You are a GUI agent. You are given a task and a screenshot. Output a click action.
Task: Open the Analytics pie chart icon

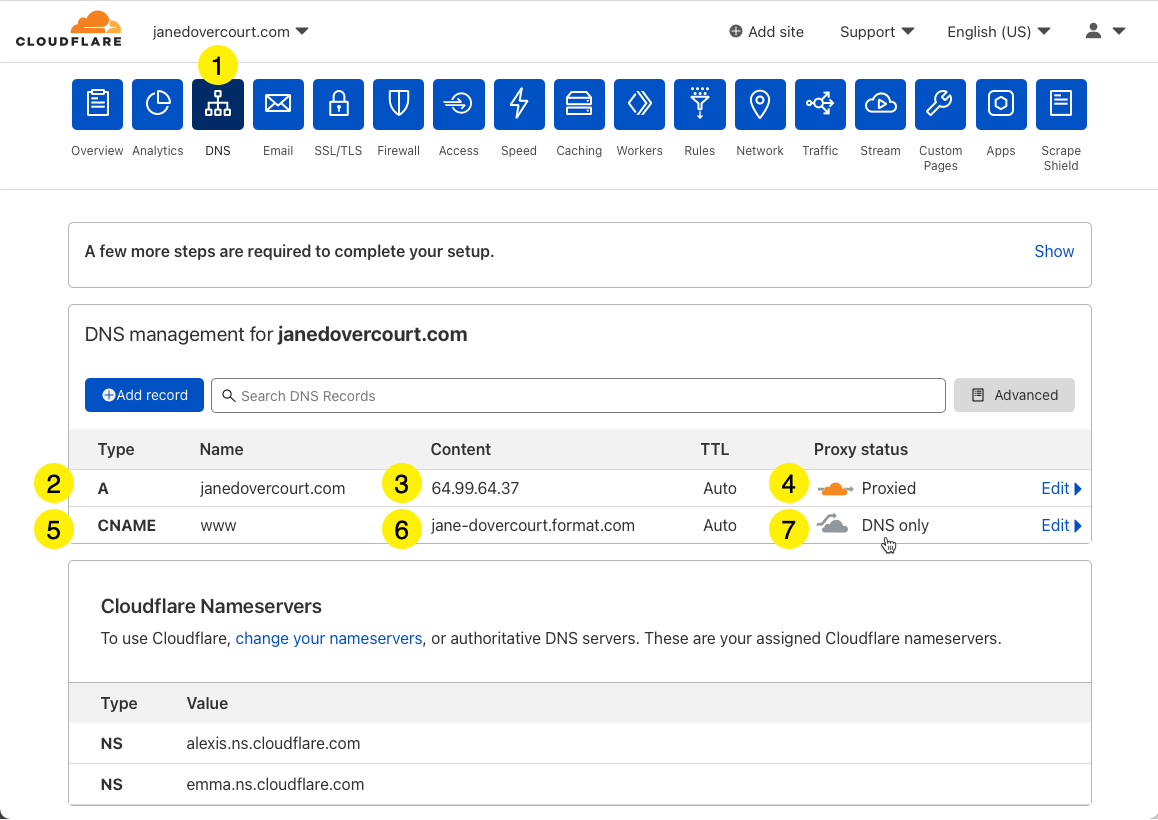click(x=157, y=104)
